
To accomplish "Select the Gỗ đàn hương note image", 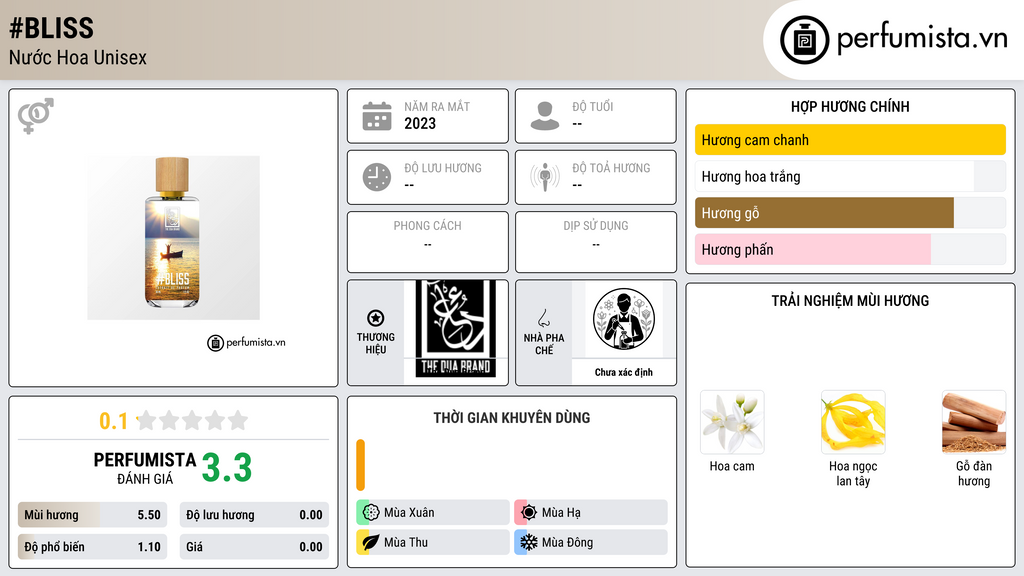I will pos(974,423).
